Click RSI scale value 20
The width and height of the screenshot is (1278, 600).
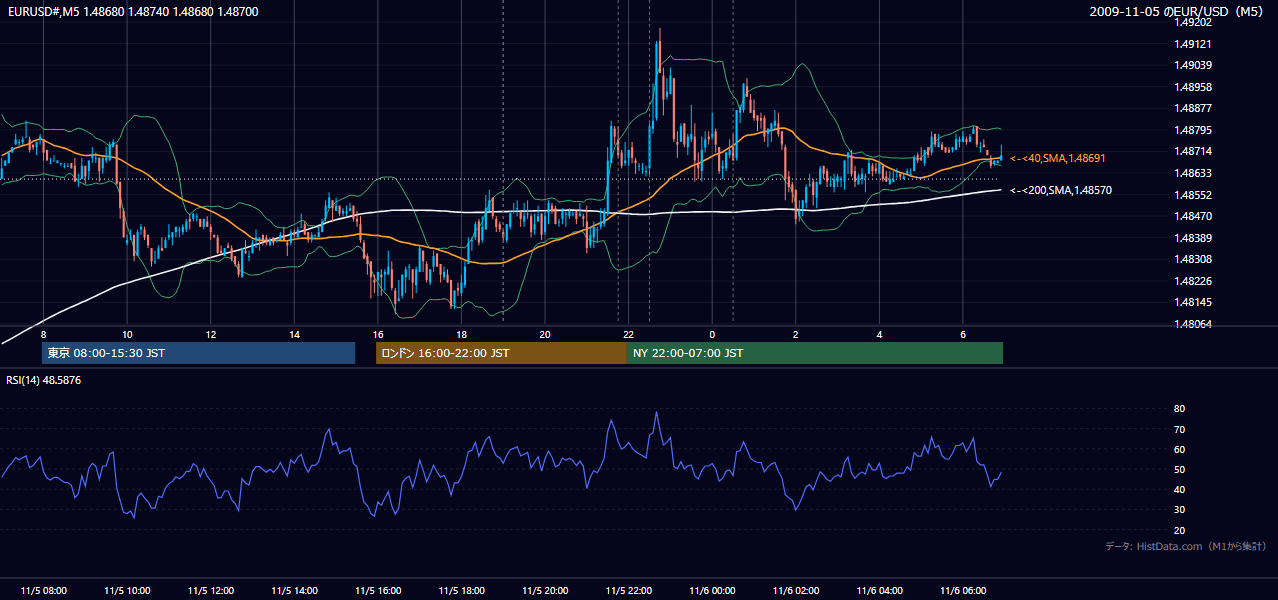tap(1179, 530)
